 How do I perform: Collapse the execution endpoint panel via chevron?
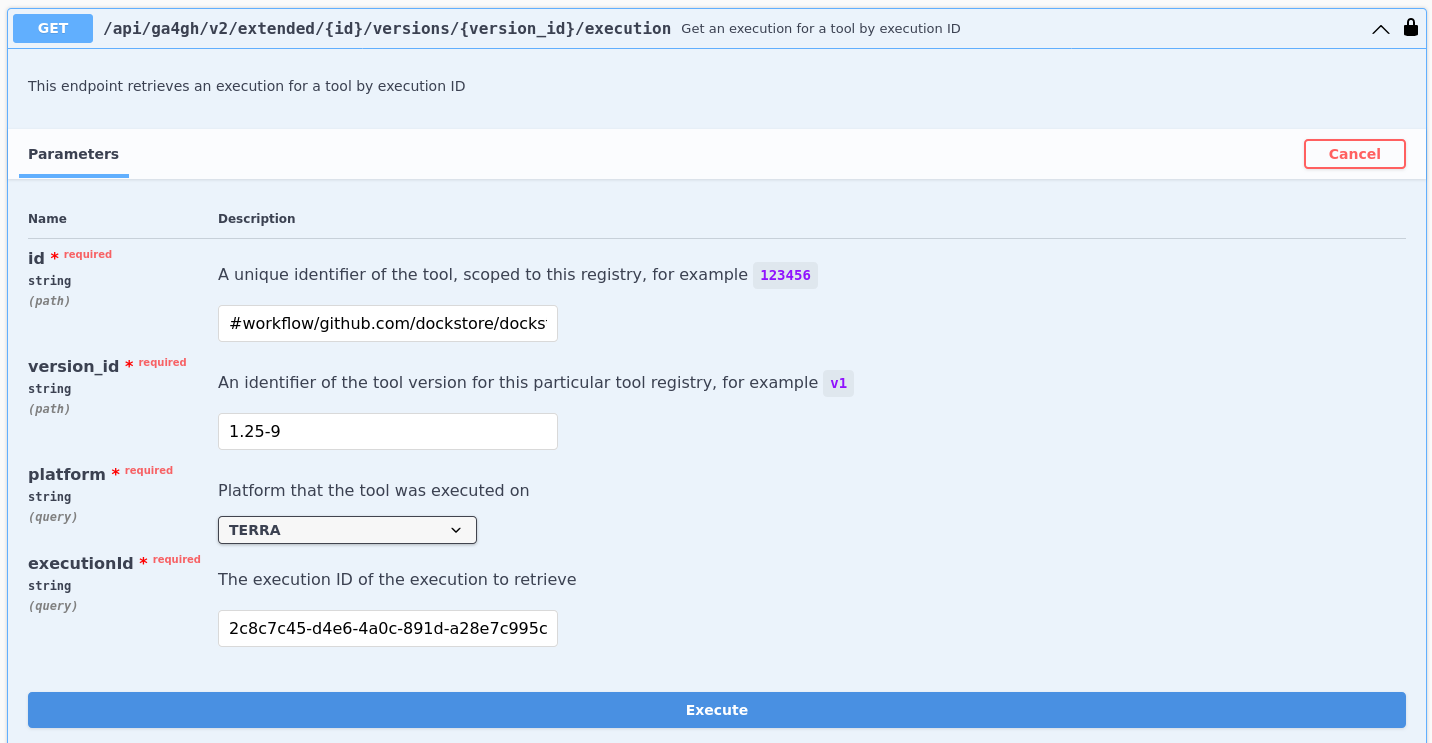point(1381,30)
